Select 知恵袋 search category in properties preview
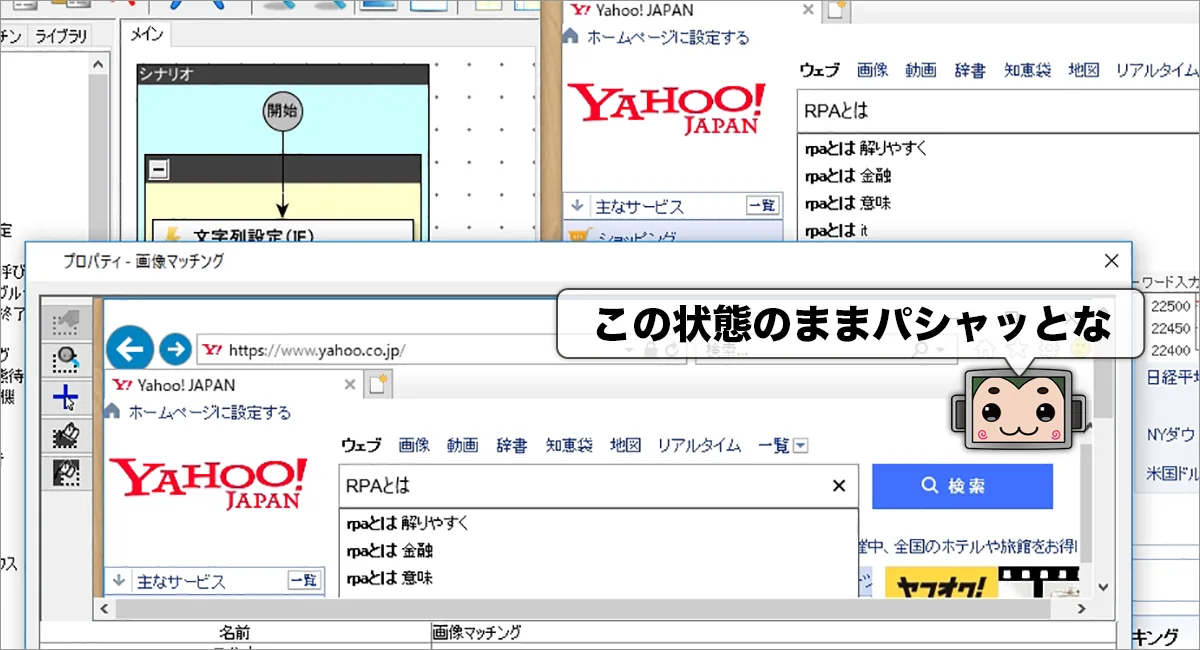This screenshot has height=650, width=1200. (x=569, y=445)
